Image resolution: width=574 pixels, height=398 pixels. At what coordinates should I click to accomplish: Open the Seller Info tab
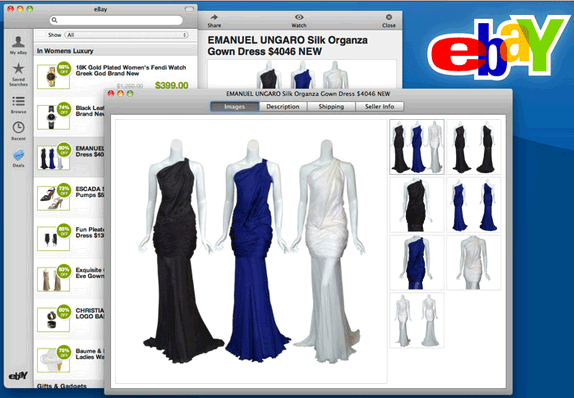[x=380, y=107]
